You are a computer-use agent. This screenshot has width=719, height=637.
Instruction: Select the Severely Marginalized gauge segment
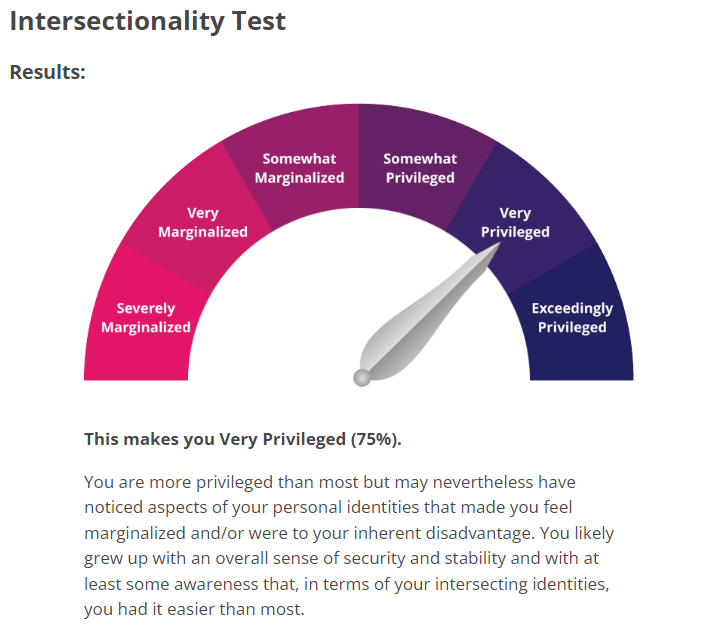145,318
